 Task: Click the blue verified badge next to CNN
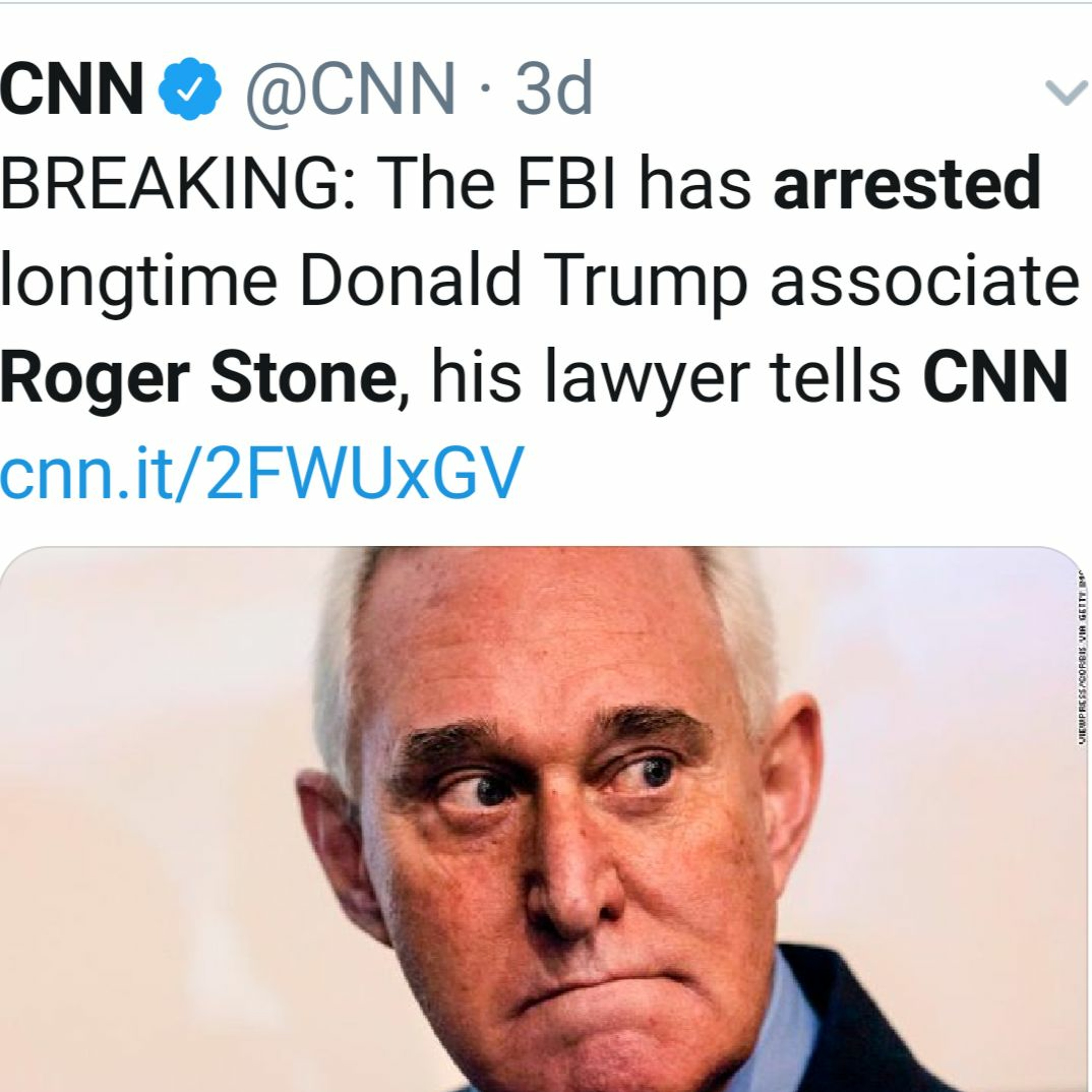(189, 89)
